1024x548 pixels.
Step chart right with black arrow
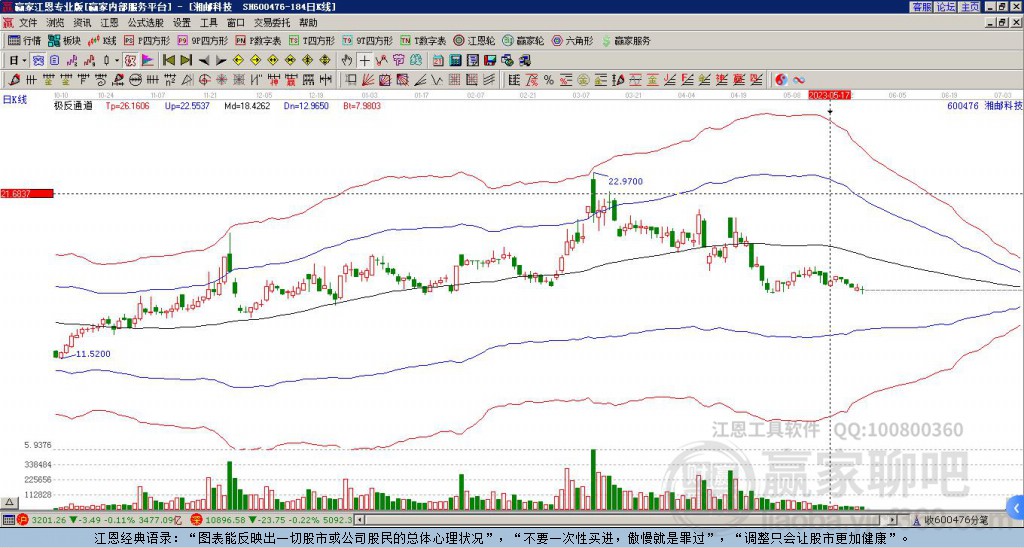click(x=221, y=60)
